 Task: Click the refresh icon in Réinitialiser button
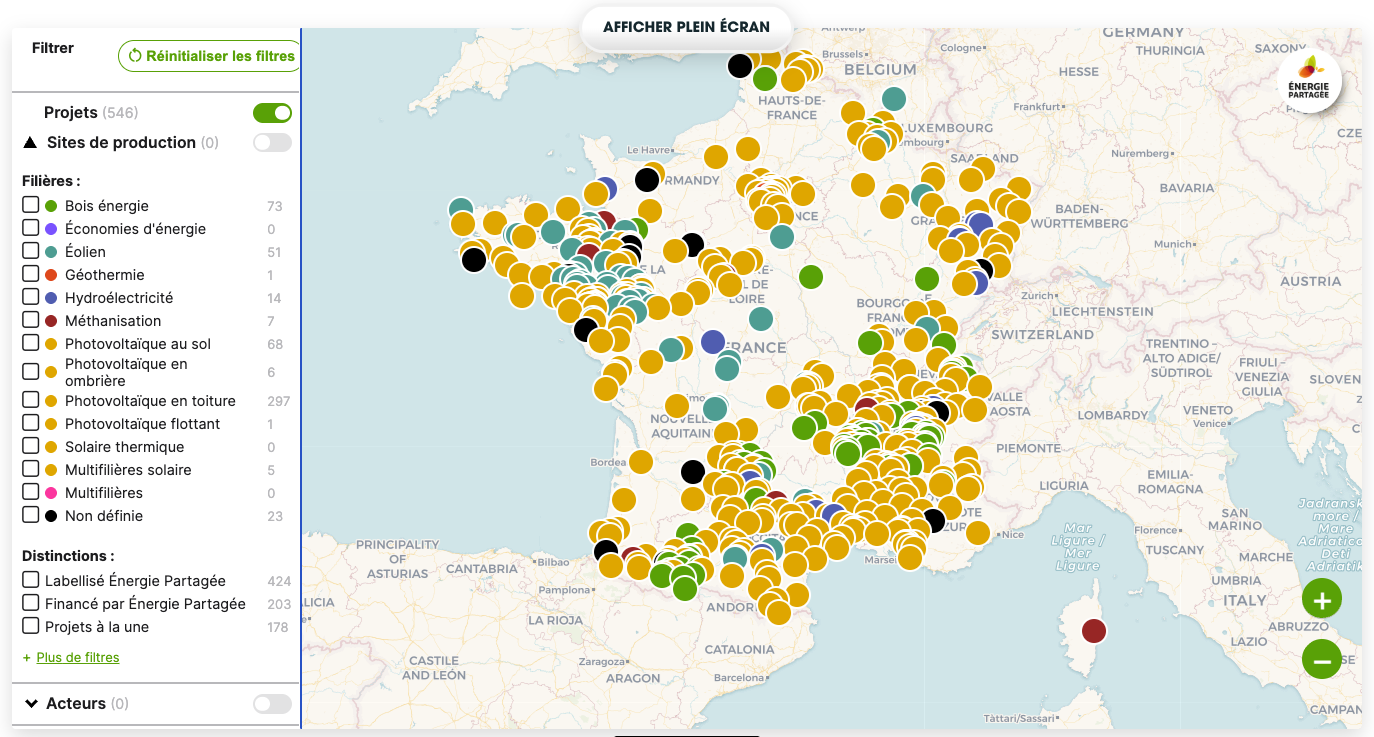coord(135,56)
